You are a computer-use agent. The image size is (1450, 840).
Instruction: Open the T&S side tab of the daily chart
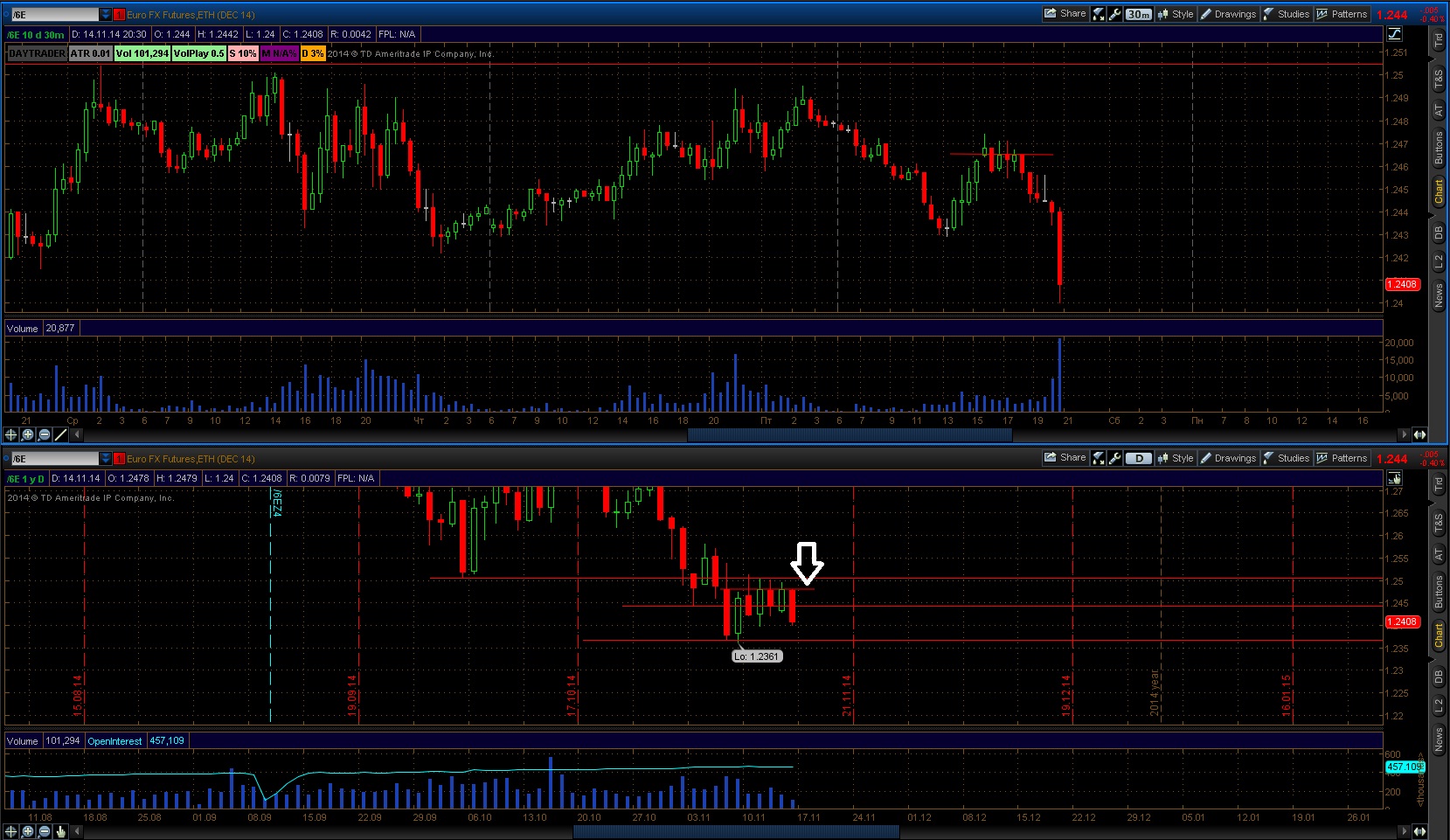pos(1439,524)
